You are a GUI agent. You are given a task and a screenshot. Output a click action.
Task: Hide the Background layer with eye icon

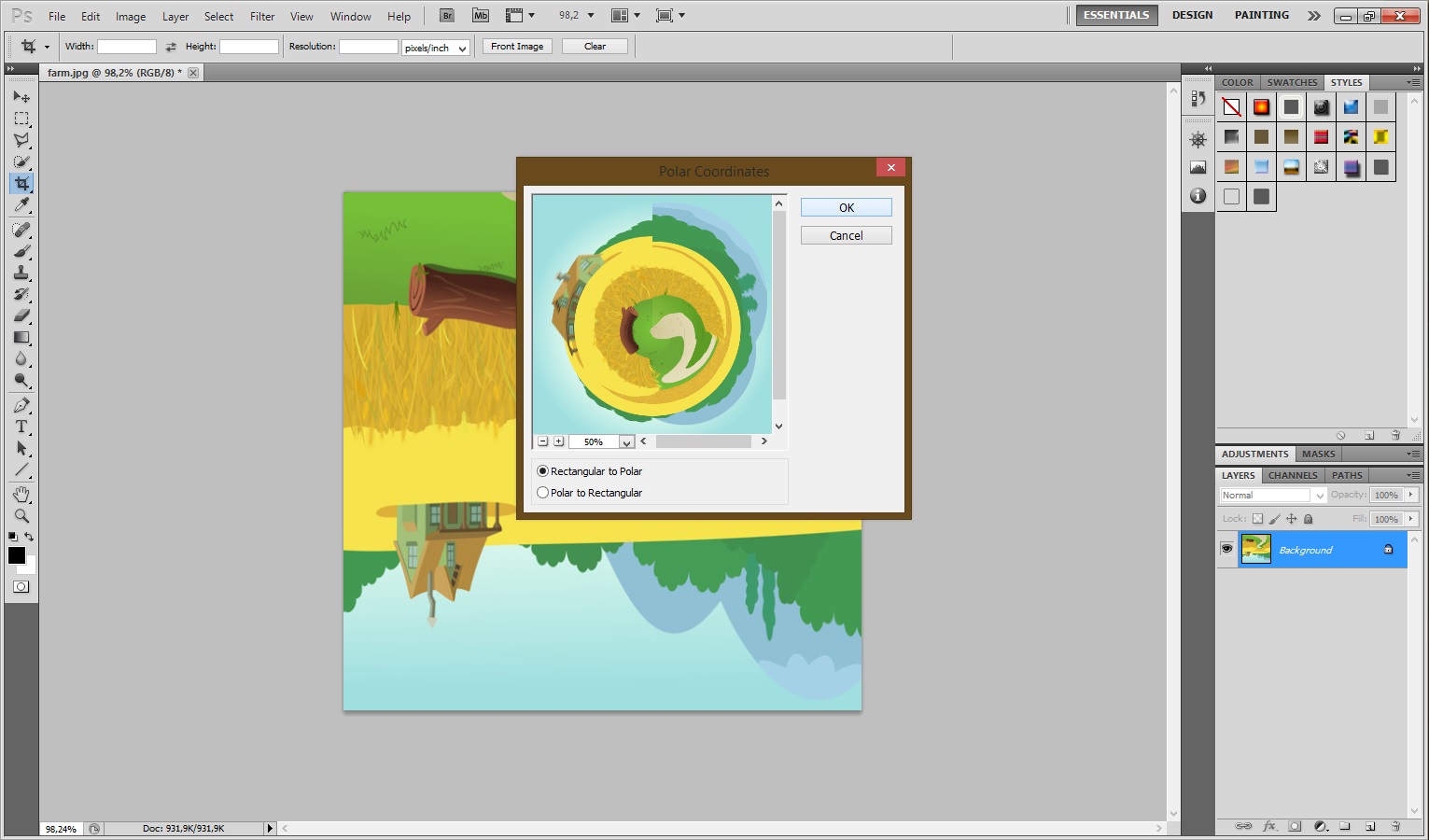pos(1226,550)
